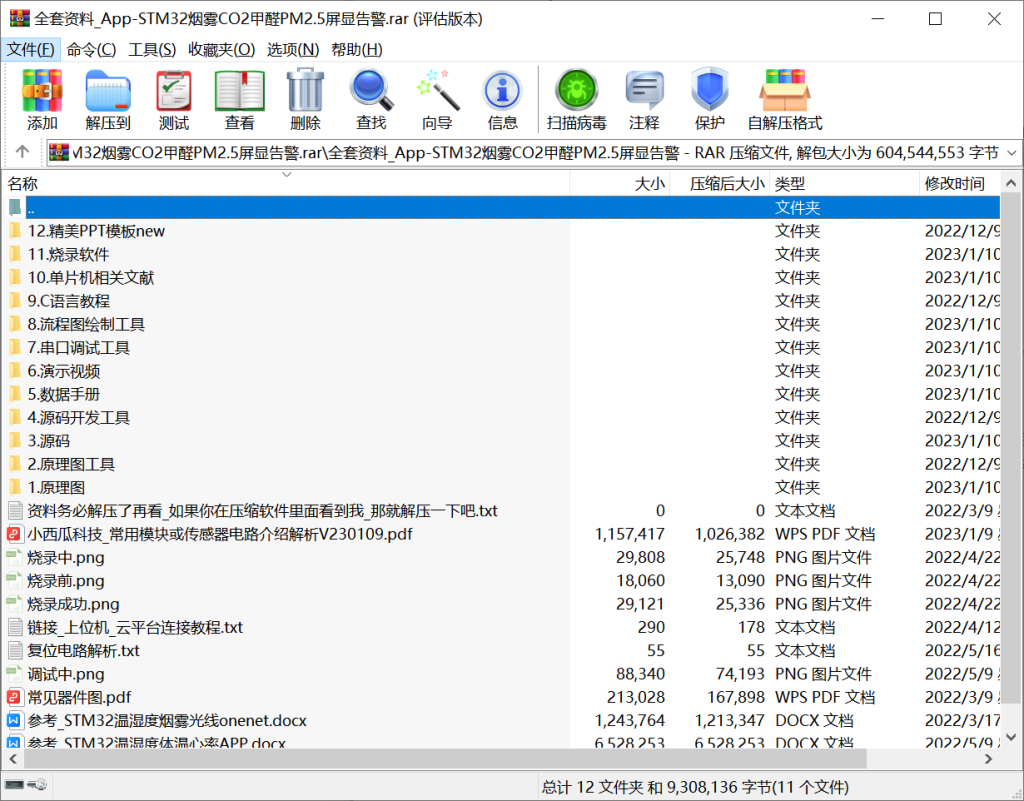Open the address bar dropdown arrow
The image size is (1024, 801).
coord(1013,154)
